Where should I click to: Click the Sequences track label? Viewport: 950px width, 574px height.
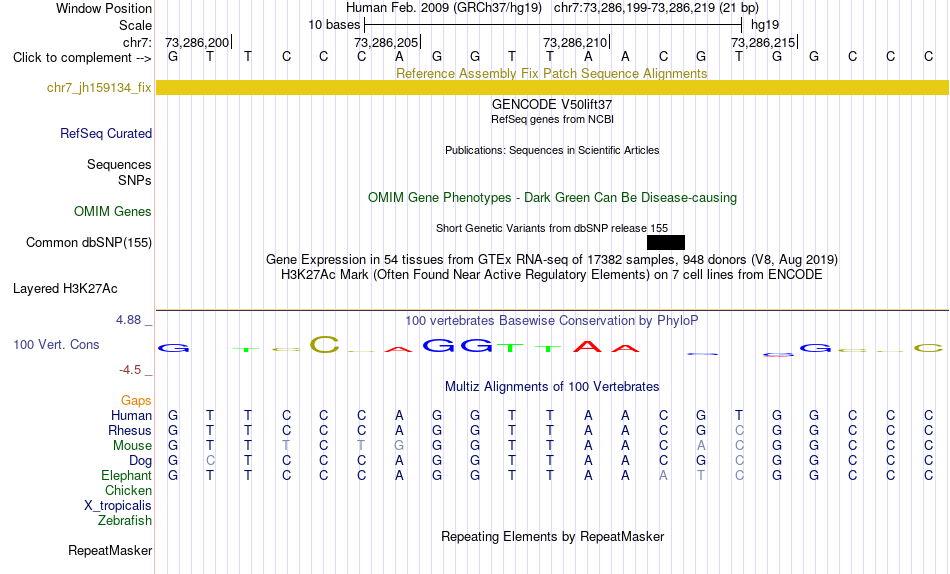coord(119,165)
